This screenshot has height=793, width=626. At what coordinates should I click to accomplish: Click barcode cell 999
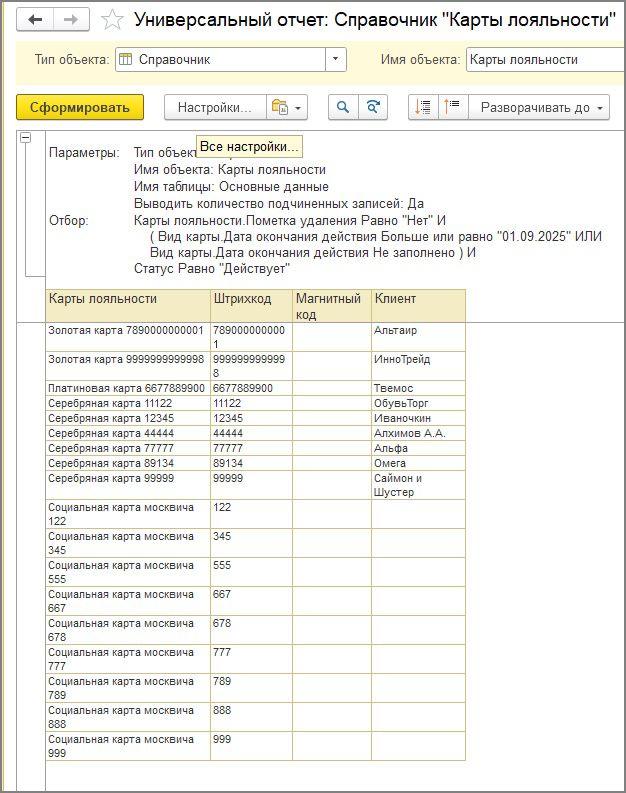click(251, 746)
